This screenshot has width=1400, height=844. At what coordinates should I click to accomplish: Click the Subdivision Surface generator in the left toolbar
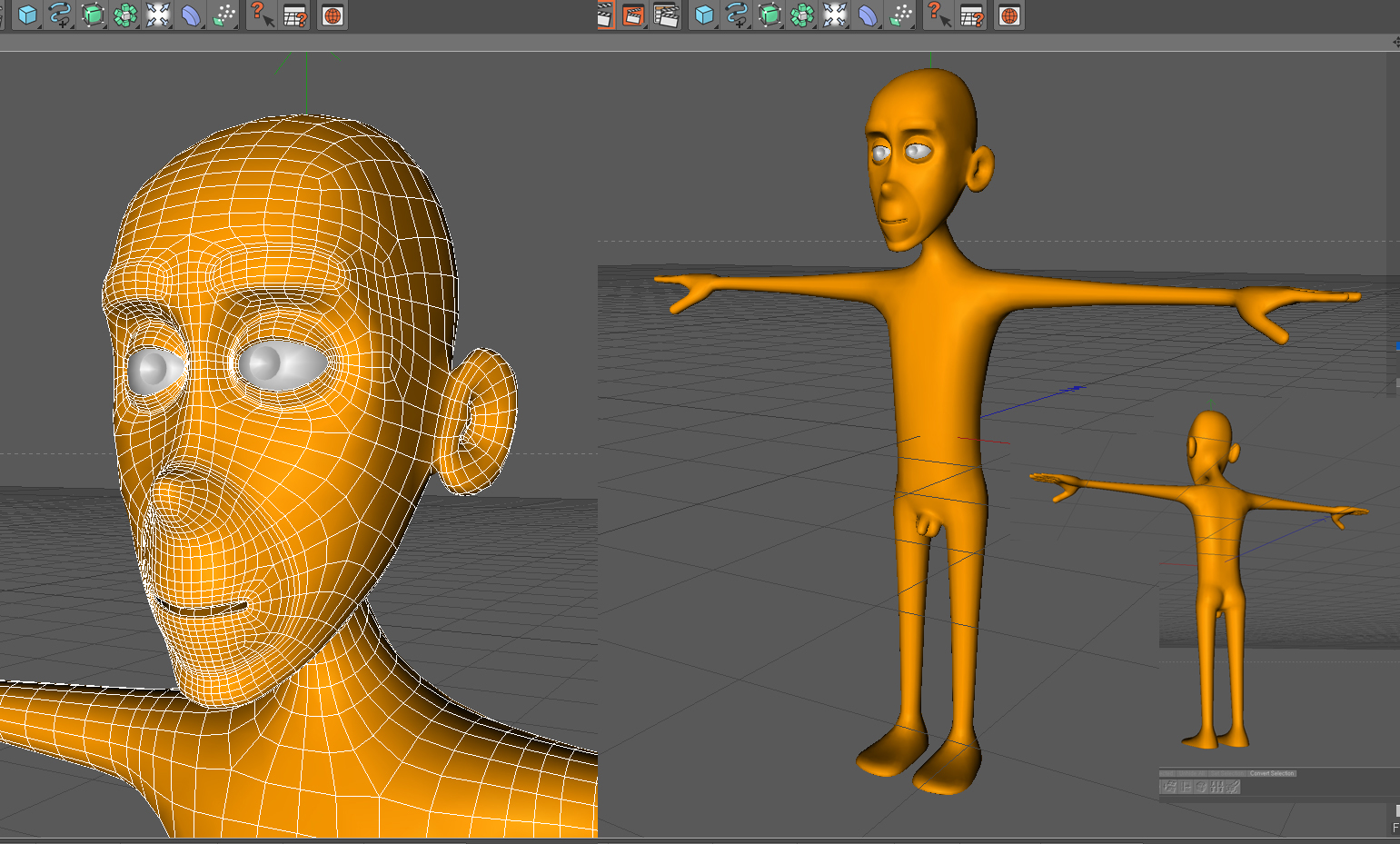(93, 15)
